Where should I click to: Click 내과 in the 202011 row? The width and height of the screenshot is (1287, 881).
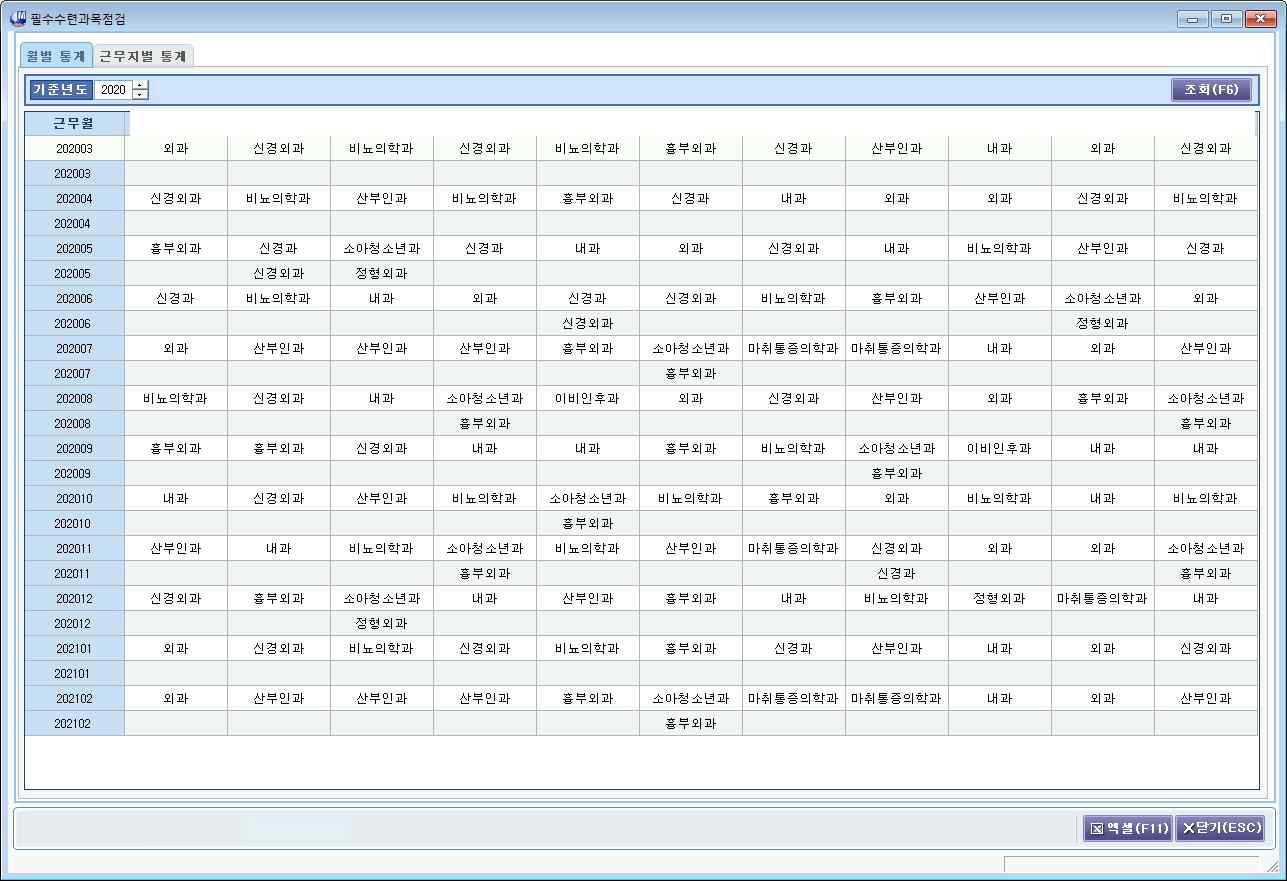click(x=278, y=548)
